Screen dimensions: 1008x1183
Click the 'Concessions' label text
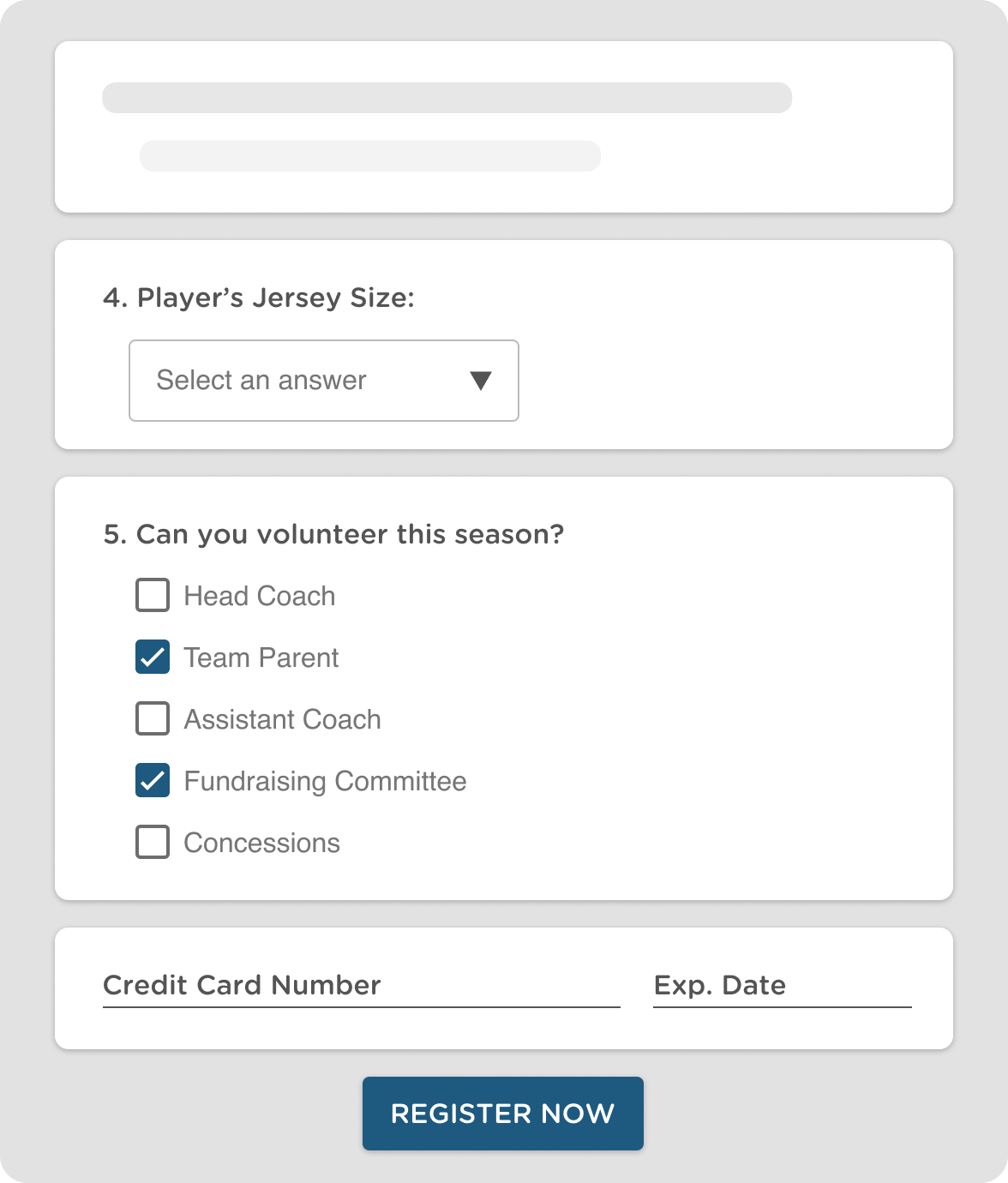coord(261,843)
